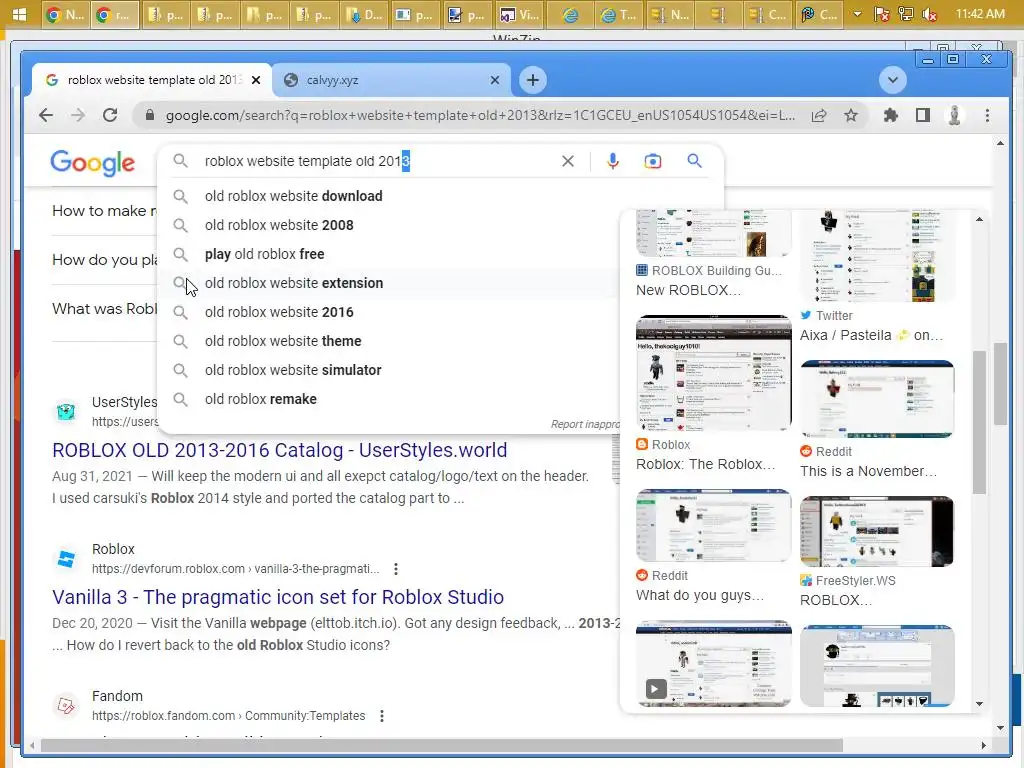Screen dimensions: 1024x768
Task: Go back using the browser back arrow
Action: [x=46, y=116]
